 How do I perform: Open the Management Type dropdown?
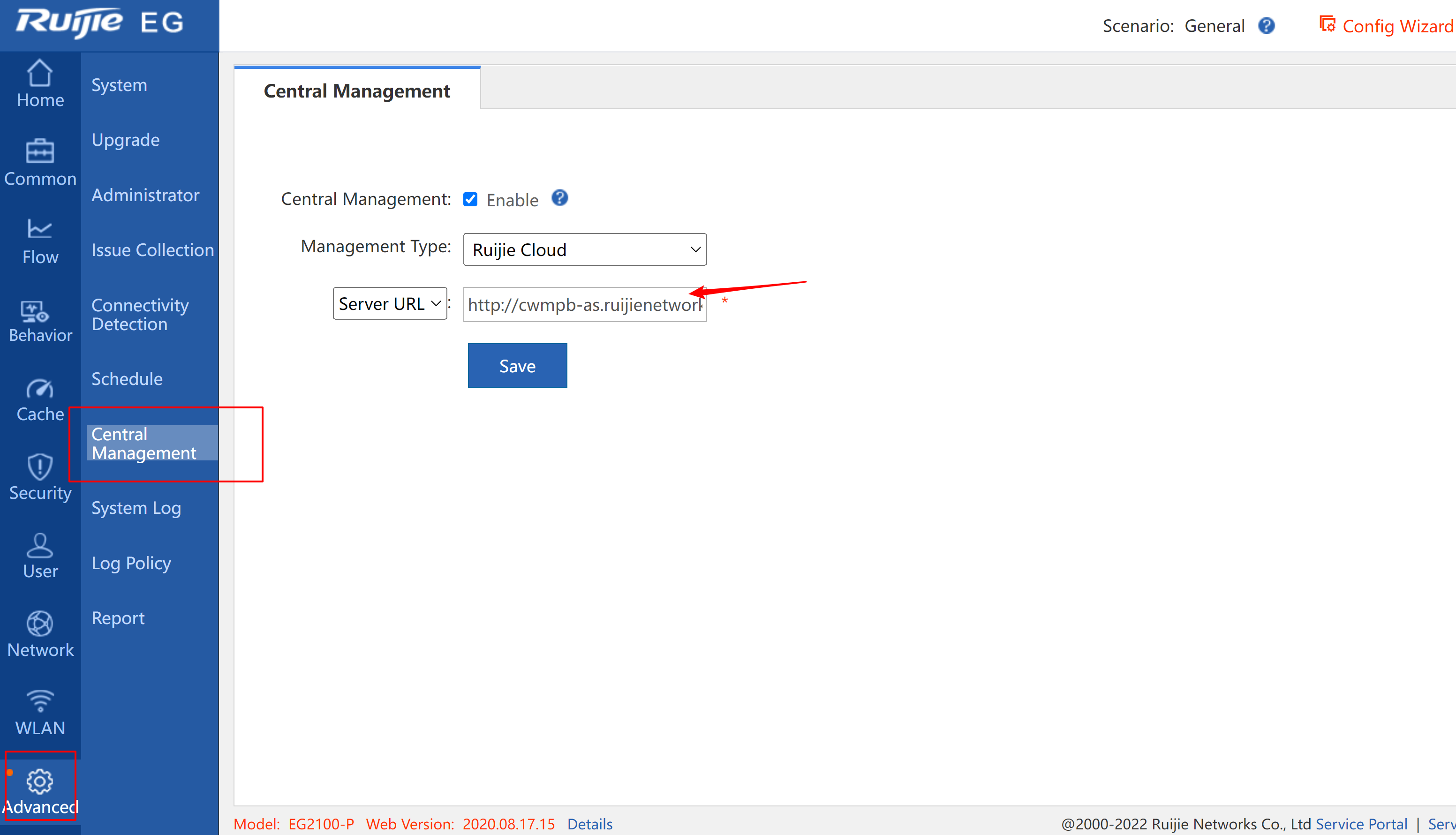point(585,249)
